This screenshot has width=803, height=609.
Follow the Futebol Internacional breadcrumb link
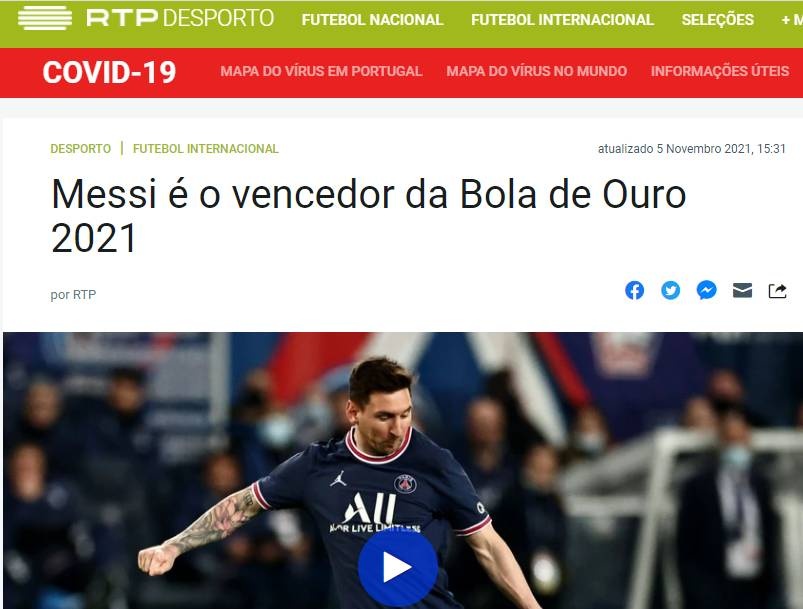tap(205, 149)
